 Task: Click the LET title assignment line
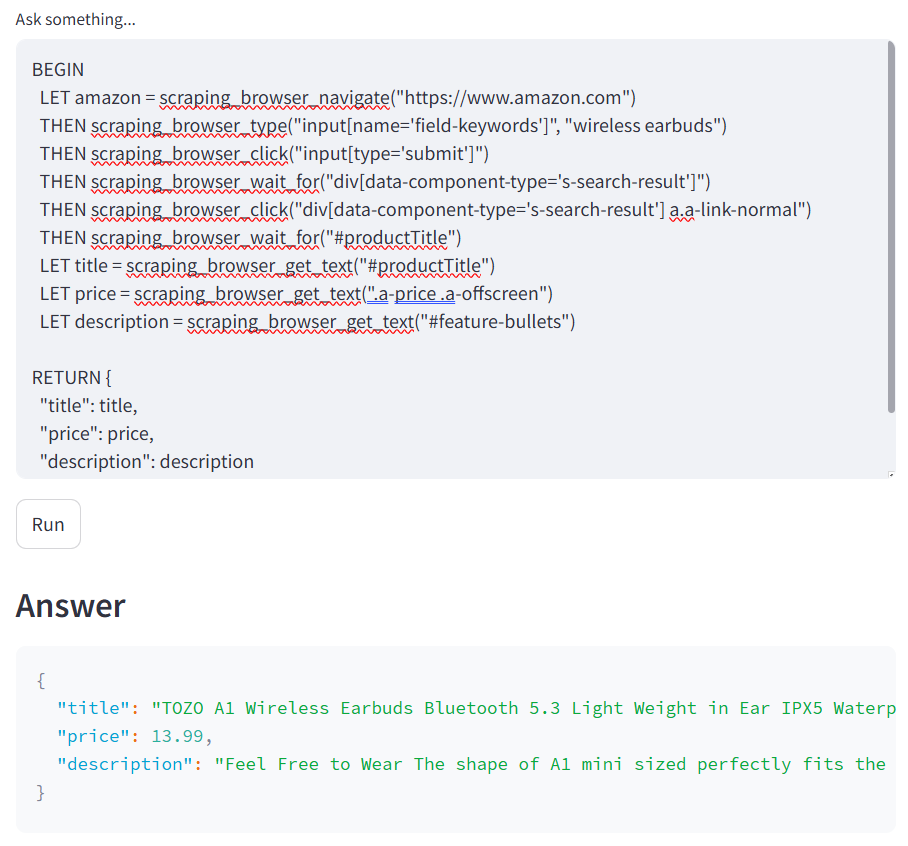click(x=267, y=266)
